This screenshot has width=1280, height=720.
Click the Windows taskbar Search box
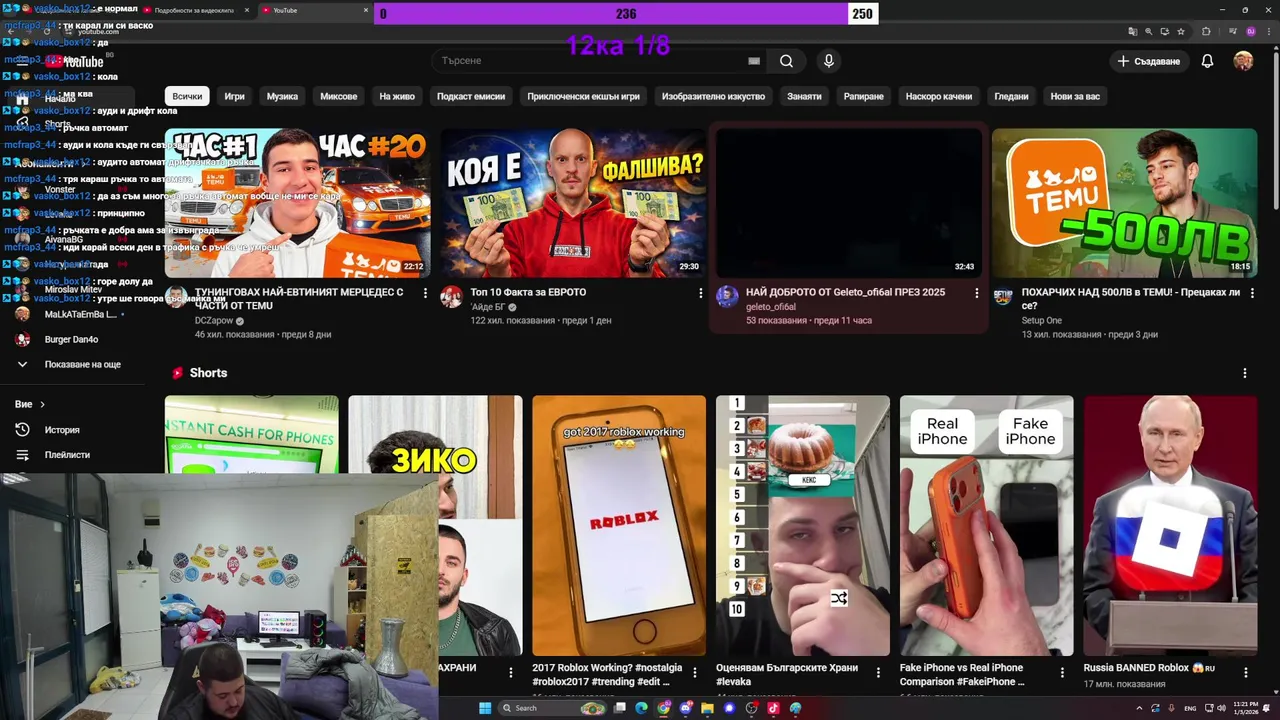552,708
